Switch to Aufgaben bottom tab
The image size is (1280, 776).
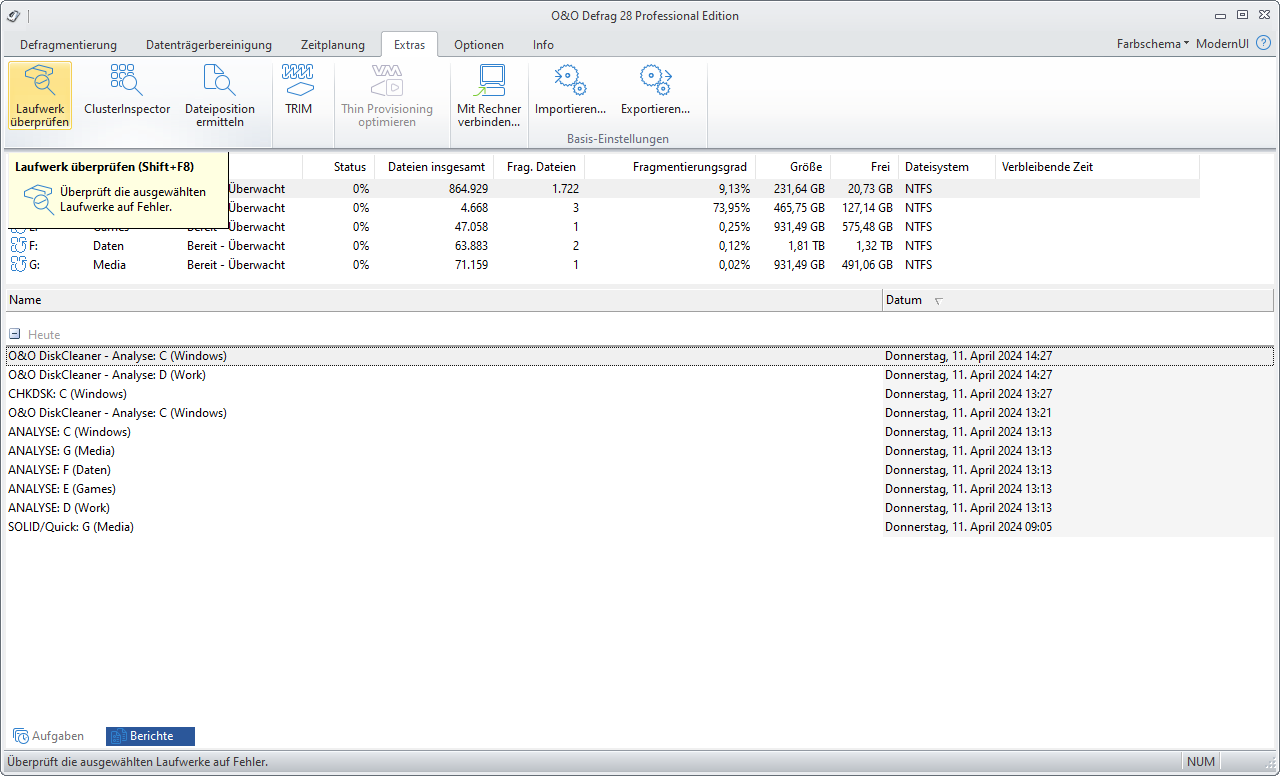pos(49,736)
